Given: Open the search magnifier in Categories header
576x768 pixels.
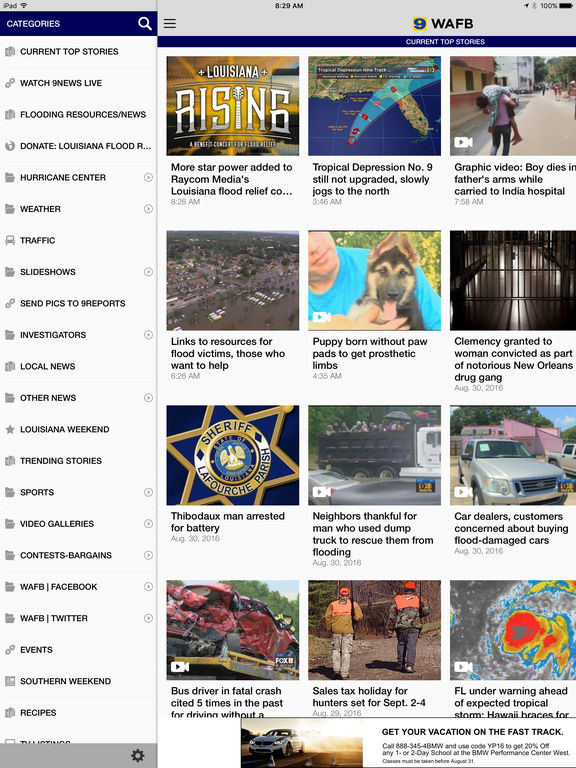Looking at the screenshot, I should (x=144, y=24).
